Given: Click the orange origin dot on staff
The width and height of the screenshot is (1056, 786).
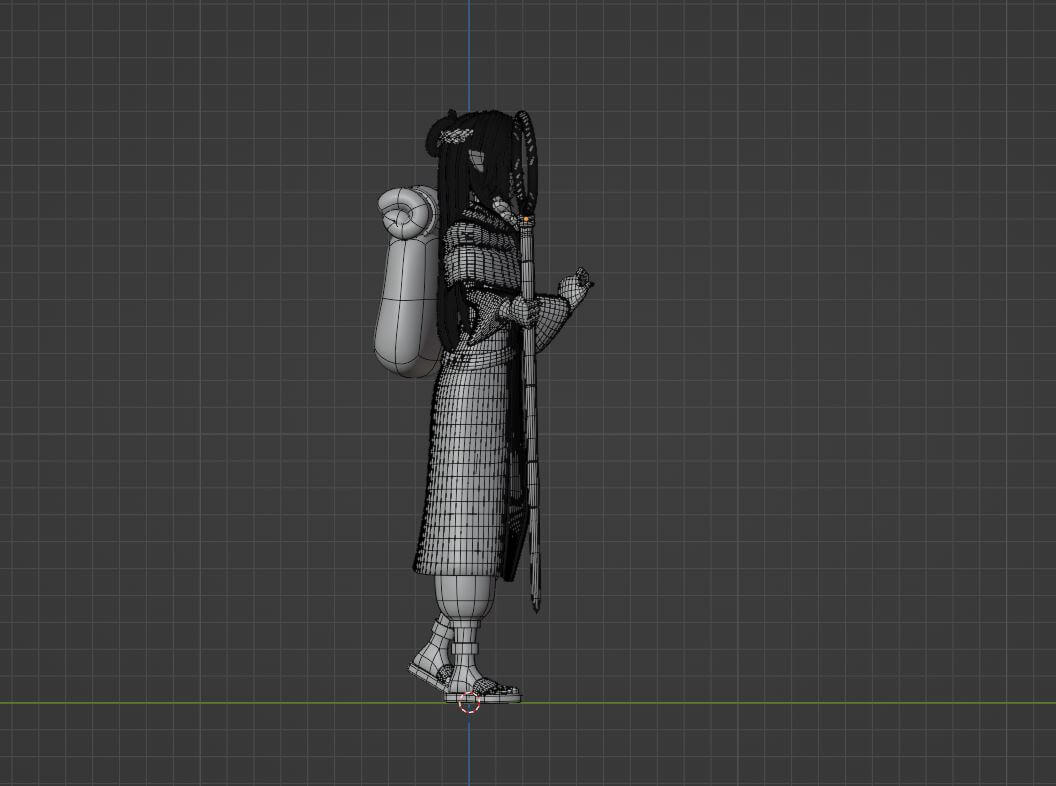Looking at the screenshot, I should [525, 220].
